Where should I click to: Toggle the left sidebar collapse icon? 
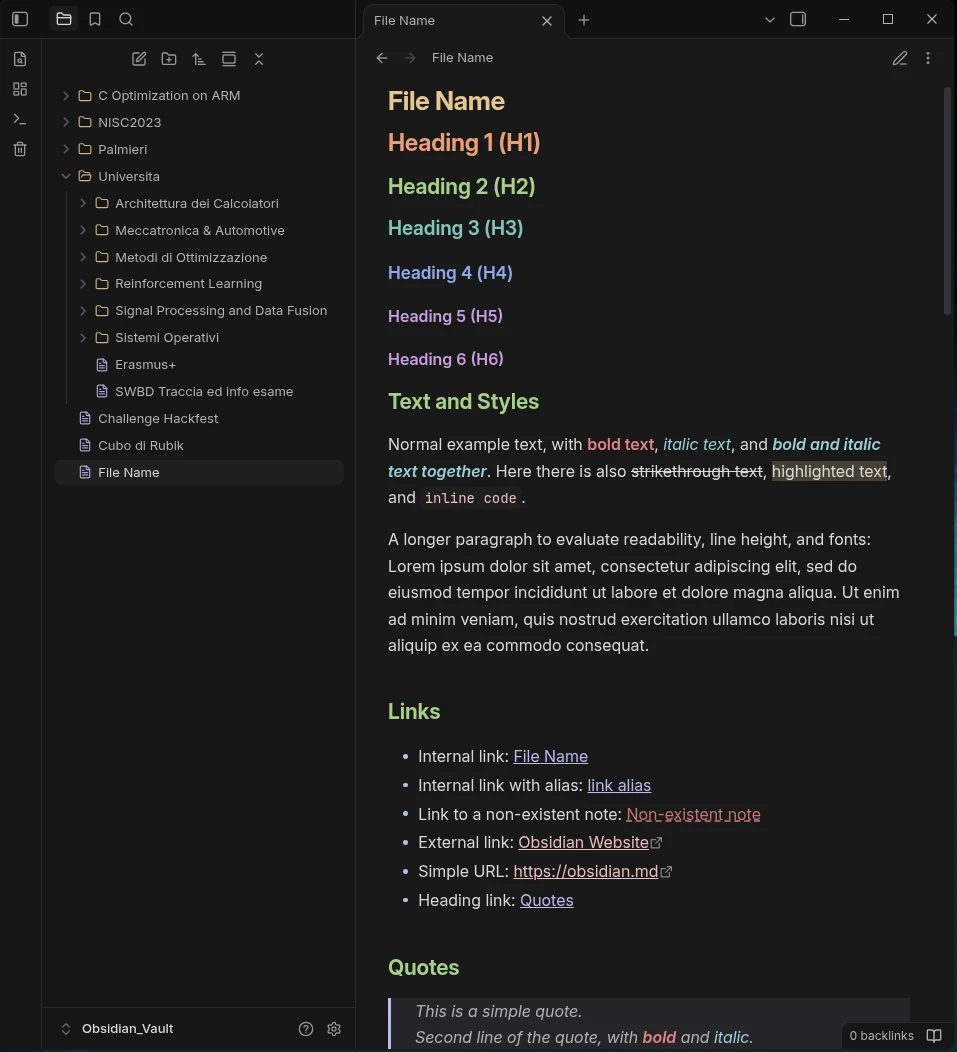pos(20,19)
